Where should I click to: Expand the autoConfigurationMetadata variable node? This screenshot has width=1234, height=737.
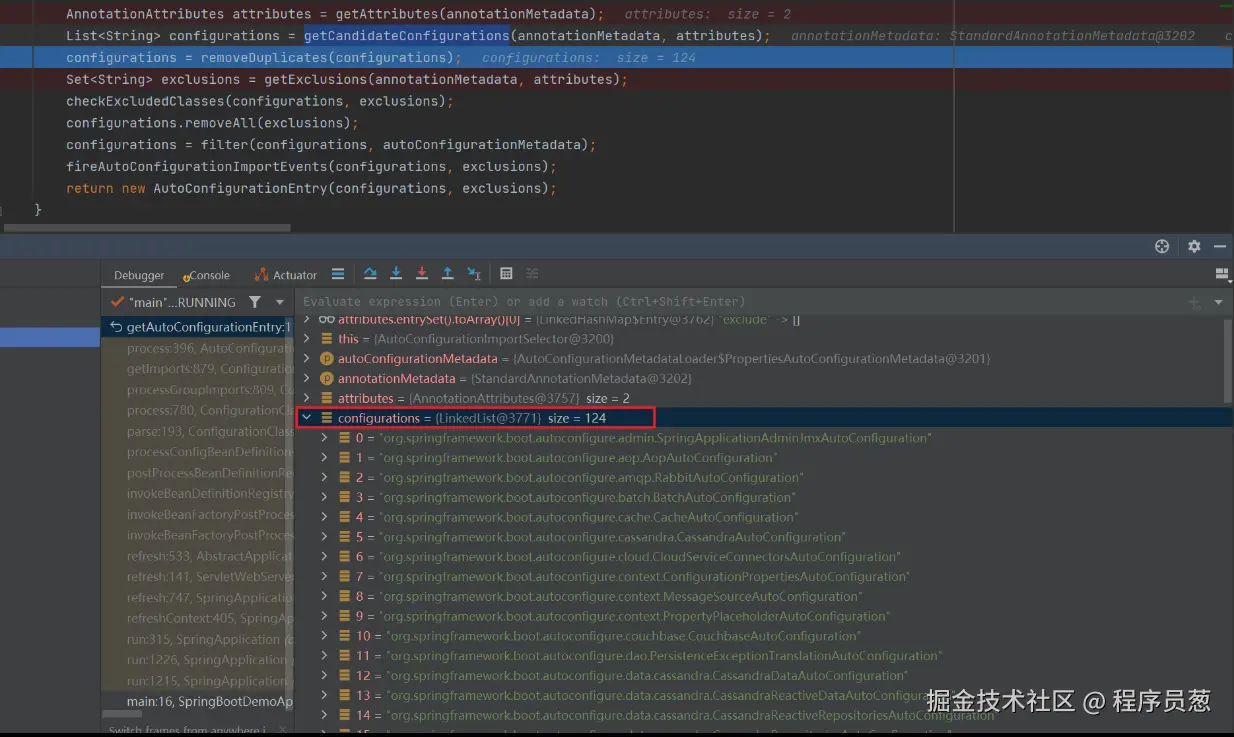[x=307, y=358]
